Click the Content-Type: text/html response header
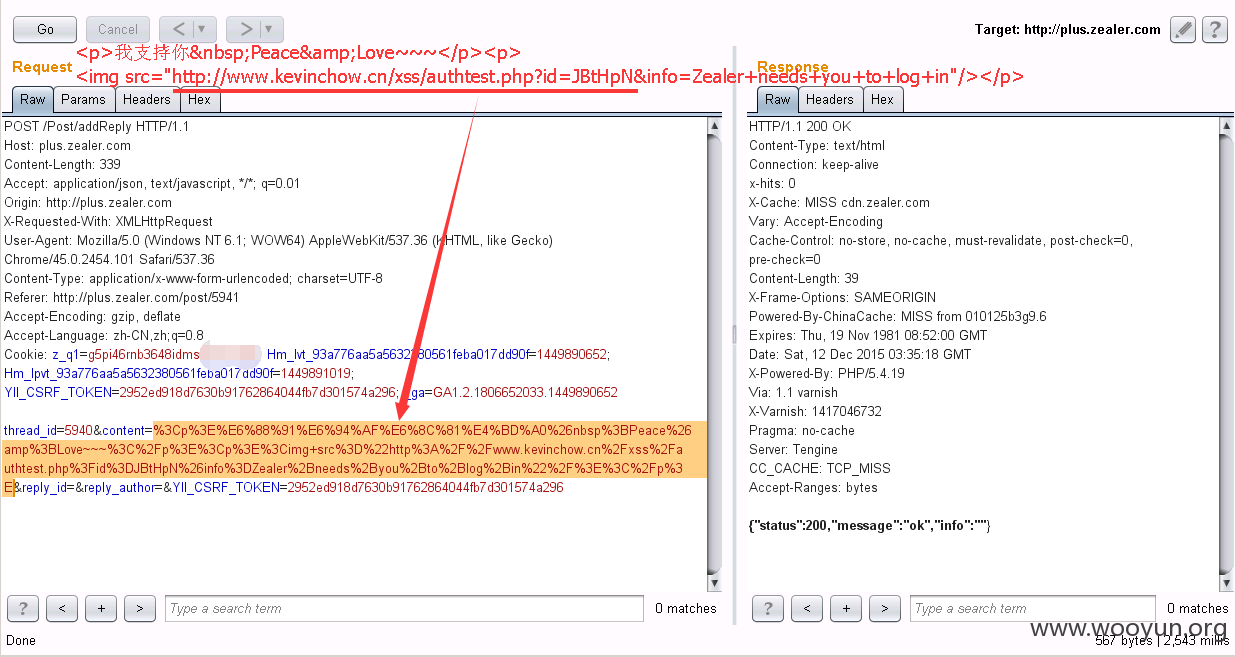This screenshot has width=1236, height=657. [x=817, y=146]
